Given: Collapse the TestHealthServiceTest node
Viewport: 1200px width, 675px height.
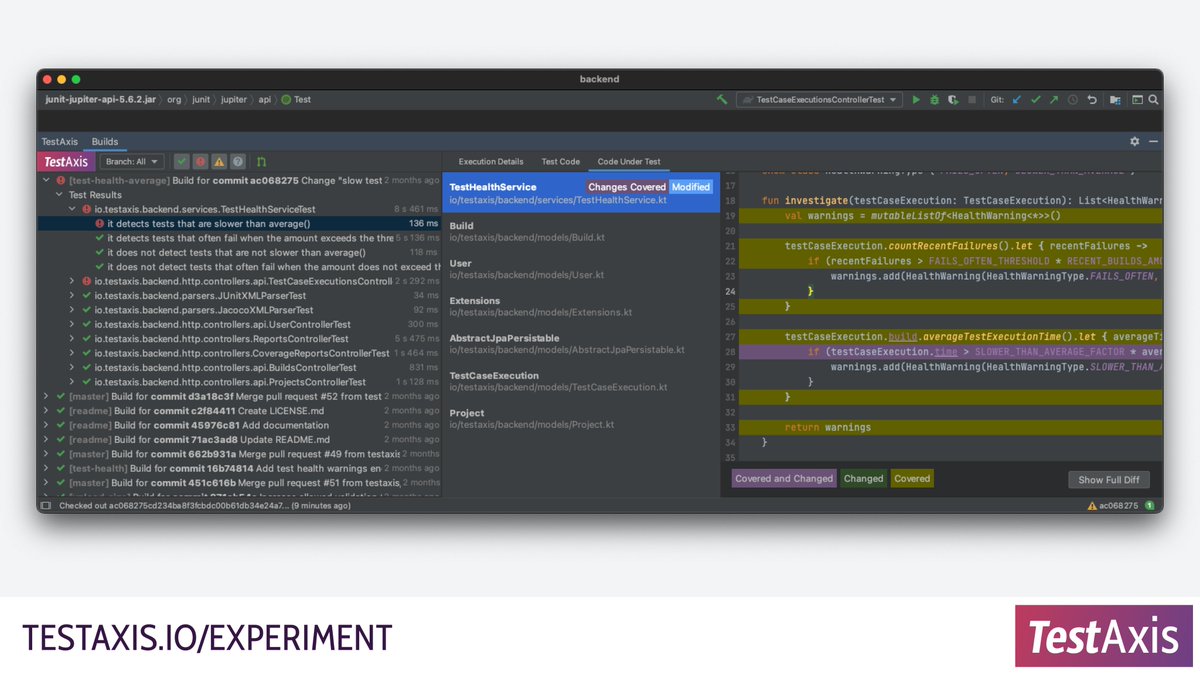Looking at the screenshot, I should [x=72, y=209].
